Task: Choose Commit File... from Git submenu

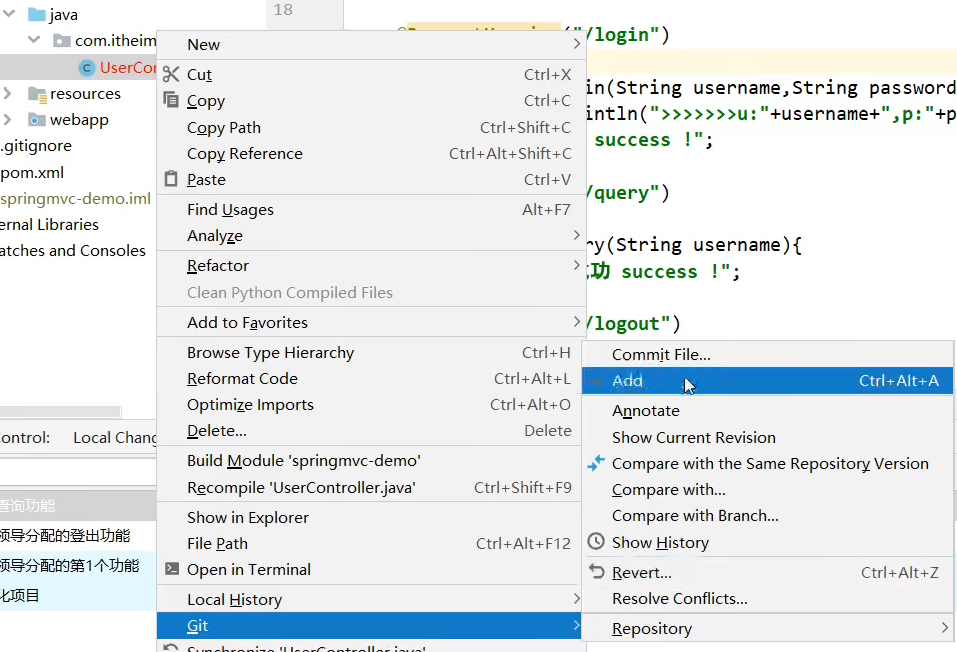Action: coord(767,354)
